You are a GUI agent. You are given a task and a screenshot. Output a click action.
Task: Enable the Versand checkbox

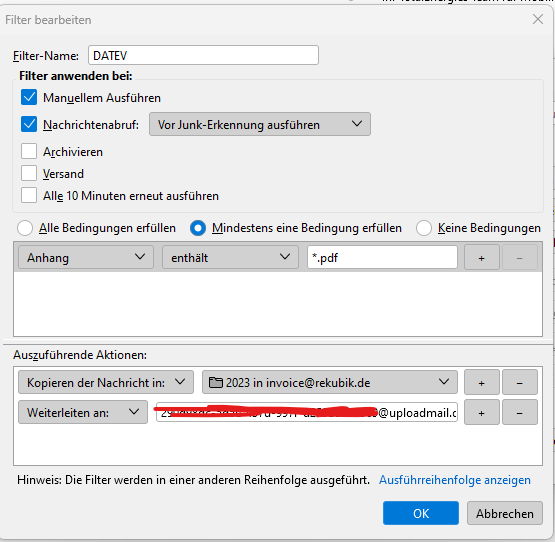[x=29, y=173]
